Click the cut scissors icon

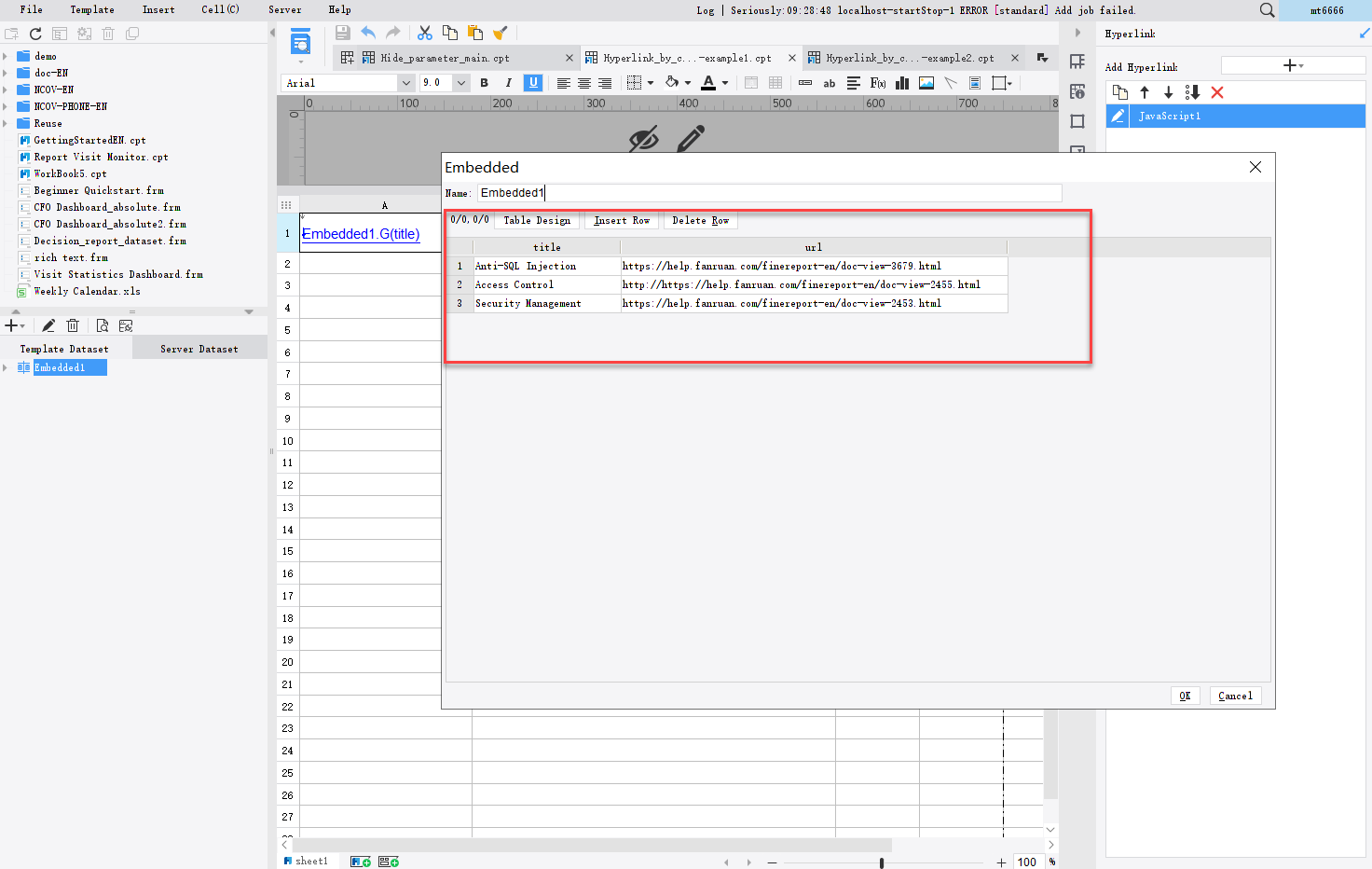pos(425,33)
